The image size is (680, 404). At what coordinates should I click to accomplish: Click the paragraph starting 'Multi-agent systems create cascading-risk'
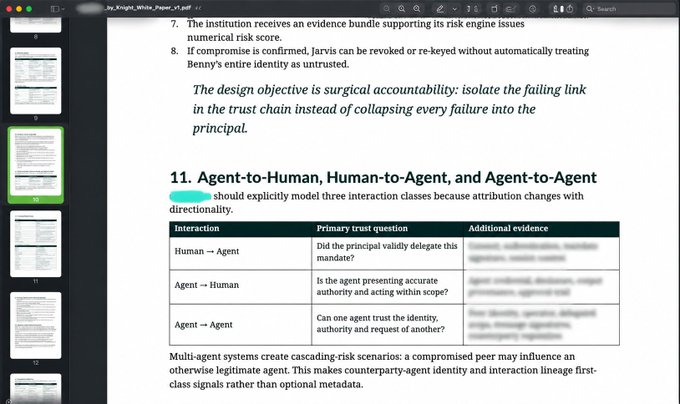[383, 370]
